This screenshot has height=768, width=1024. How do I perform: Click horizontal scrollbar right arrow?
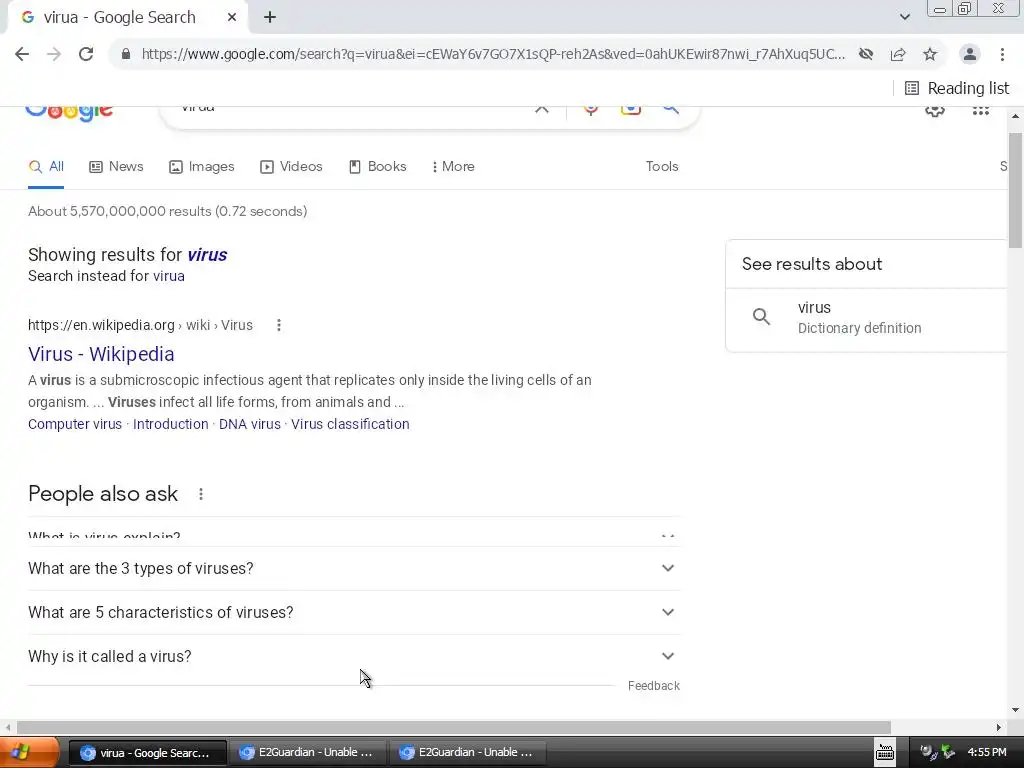pyautogui.click(x=999, y=728)
